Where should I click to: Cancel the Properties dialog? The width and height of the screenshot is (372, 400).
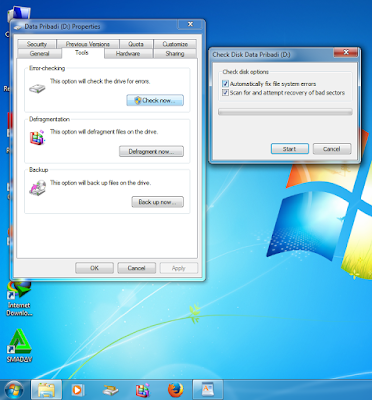[136, 268]
